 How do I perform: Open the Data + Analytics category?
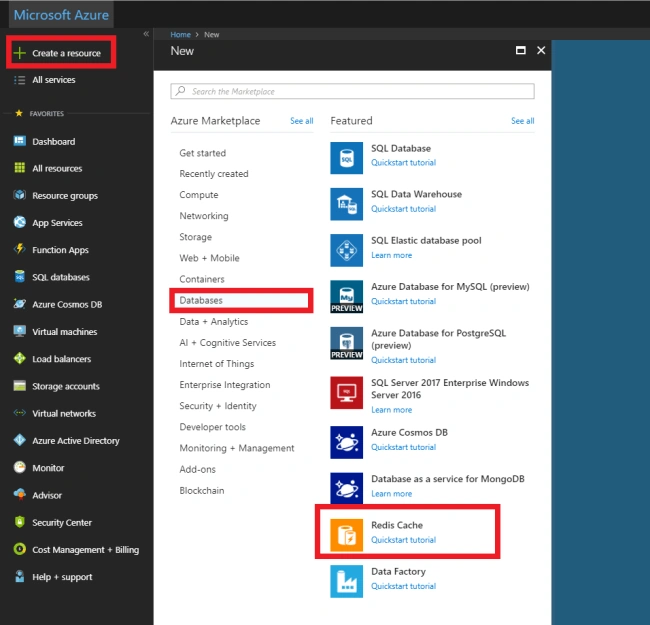tap(213, 322)
